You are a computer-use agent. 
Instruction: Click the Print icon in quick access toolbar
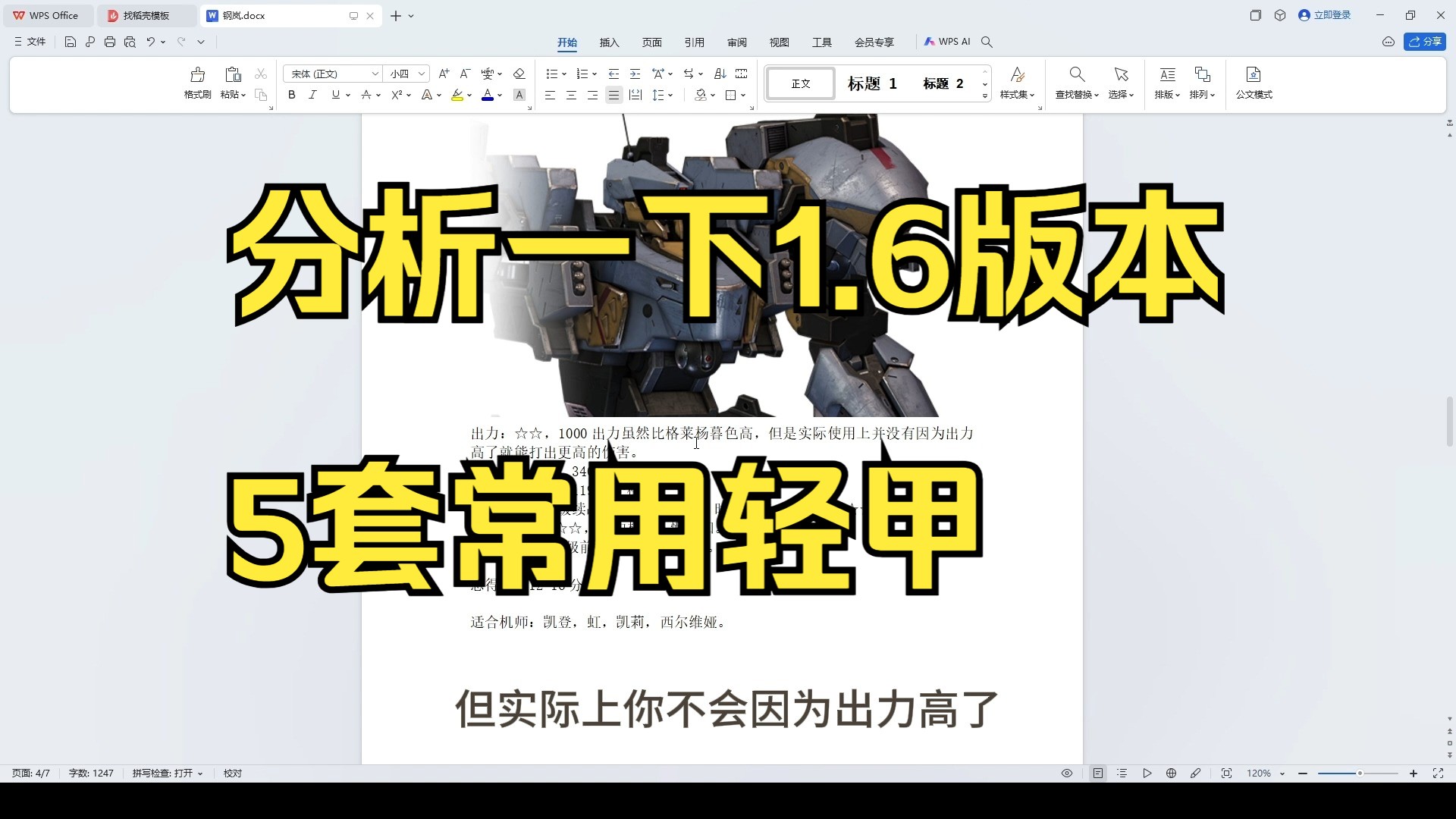110,42
